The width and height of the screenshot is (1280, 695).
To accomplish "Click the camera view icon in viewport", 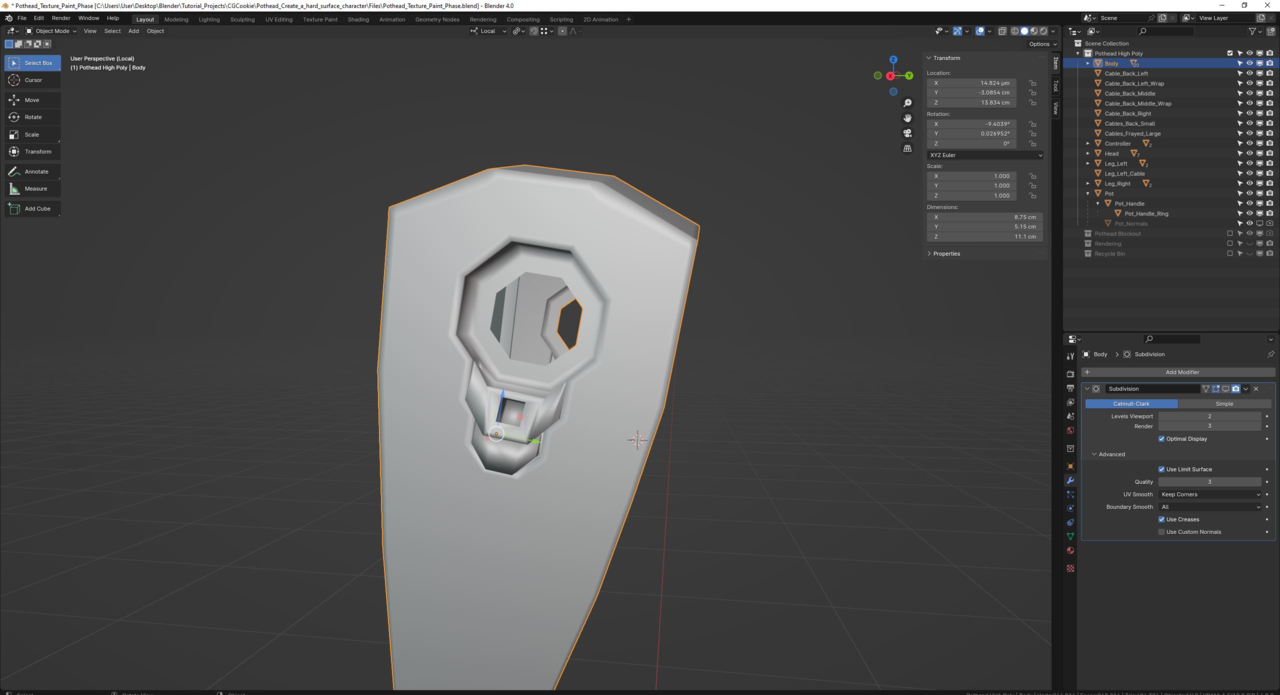I will [x=907, y=133].
